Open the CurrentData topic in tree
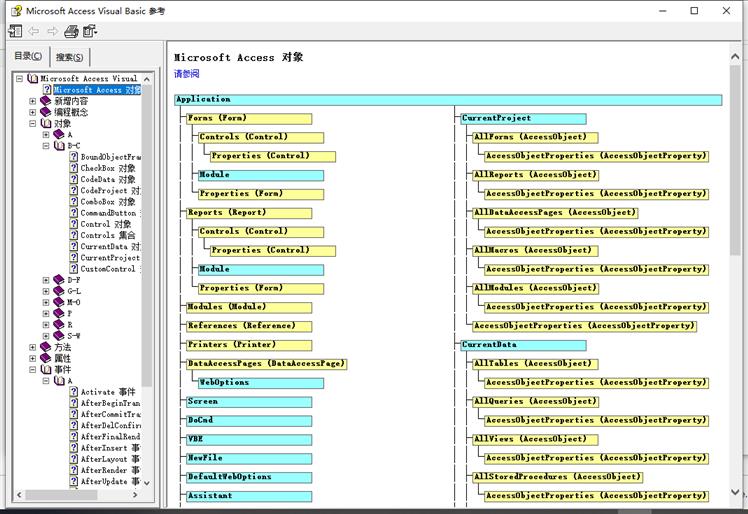 (x=110, y=247)
